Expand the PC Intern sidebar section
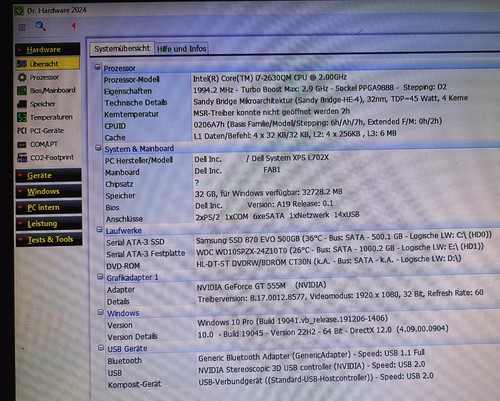This screenshot has height=401, width=500. tap(48, 207)
